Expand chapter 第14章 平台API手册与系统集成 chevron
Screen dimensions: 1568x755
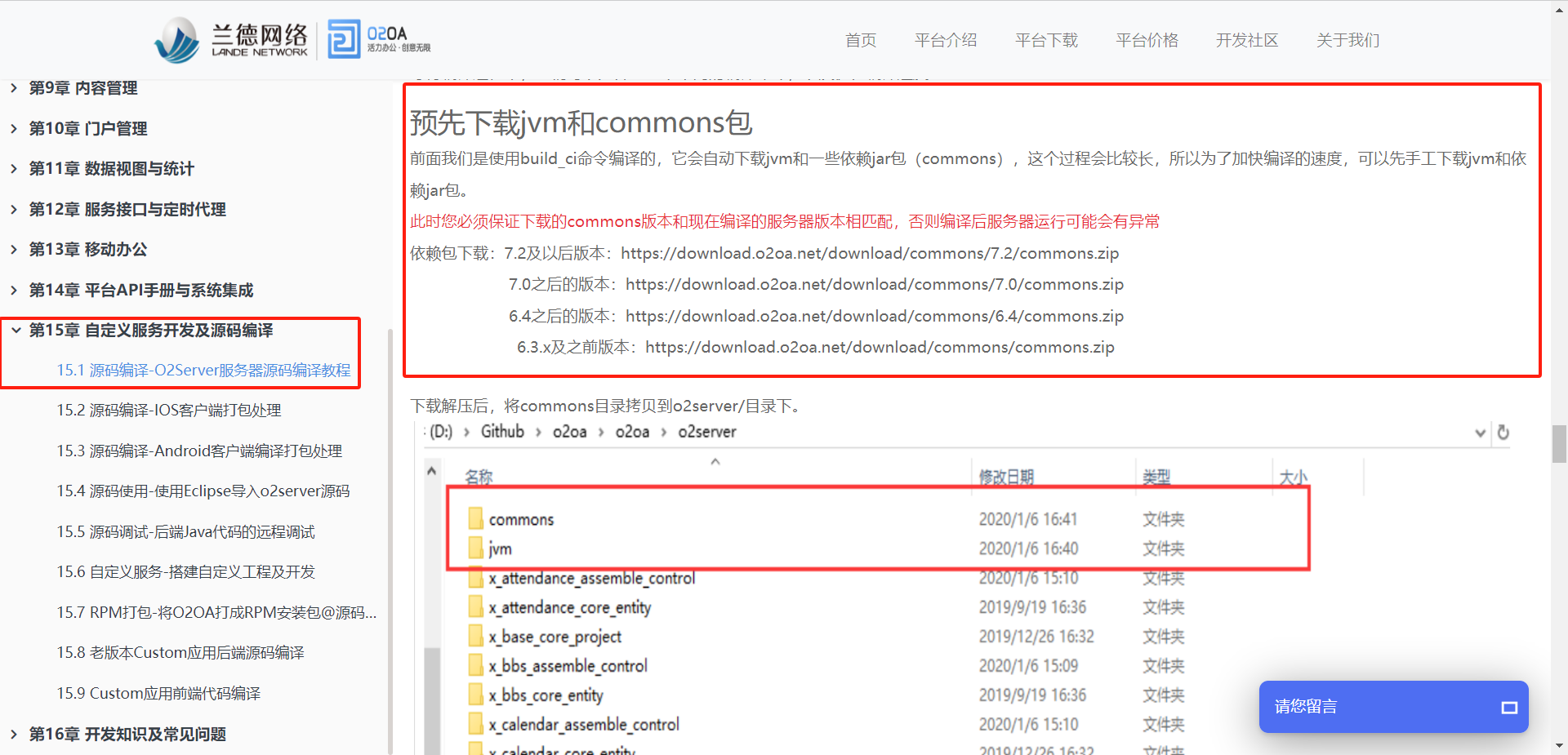click(x=14, y=290)
